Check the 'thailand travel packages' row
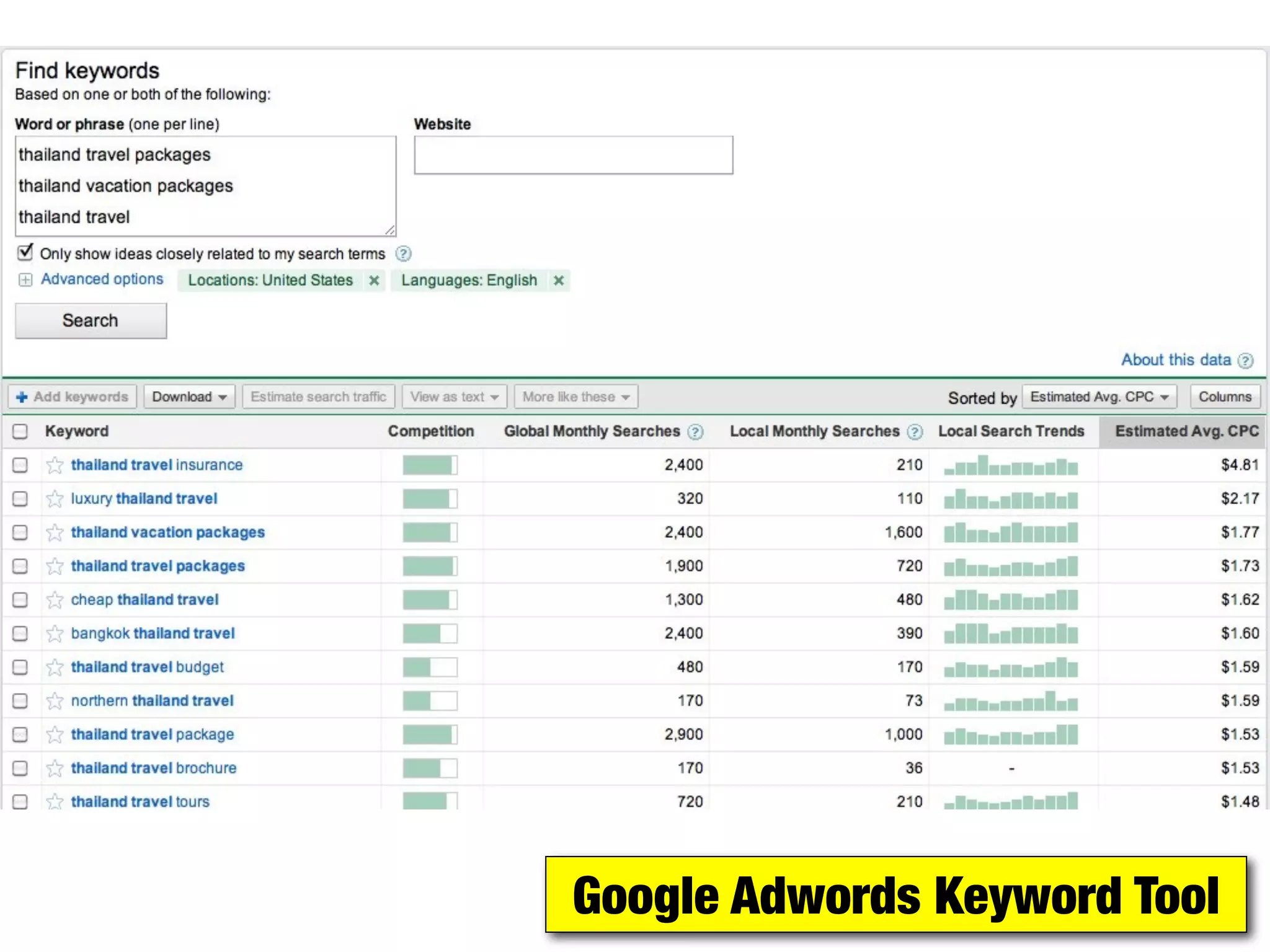The image size is (1270, 952). 20,566
